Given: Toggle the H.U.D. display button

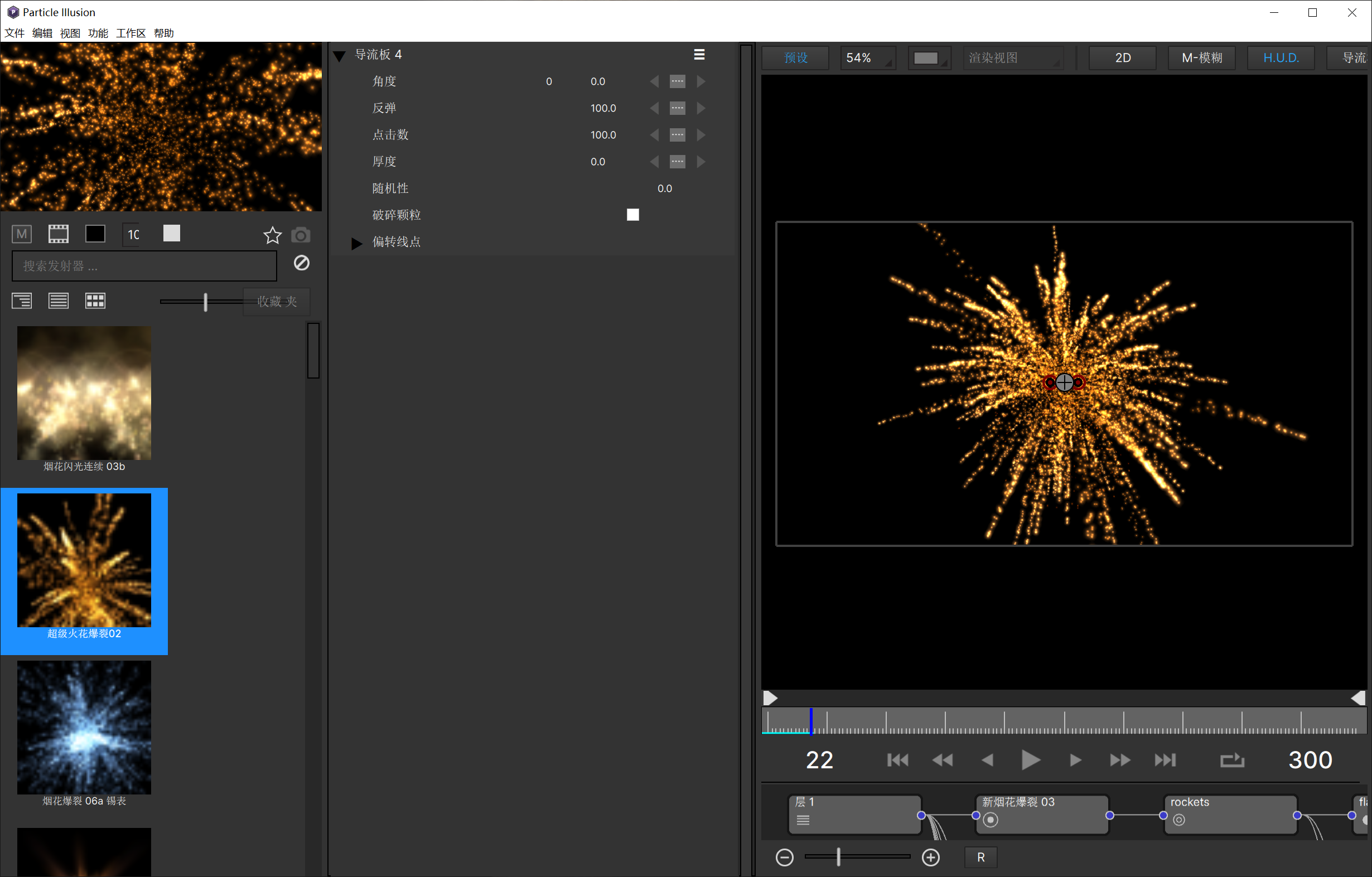Looking at the screenshot, I should tap(1281, 58).
